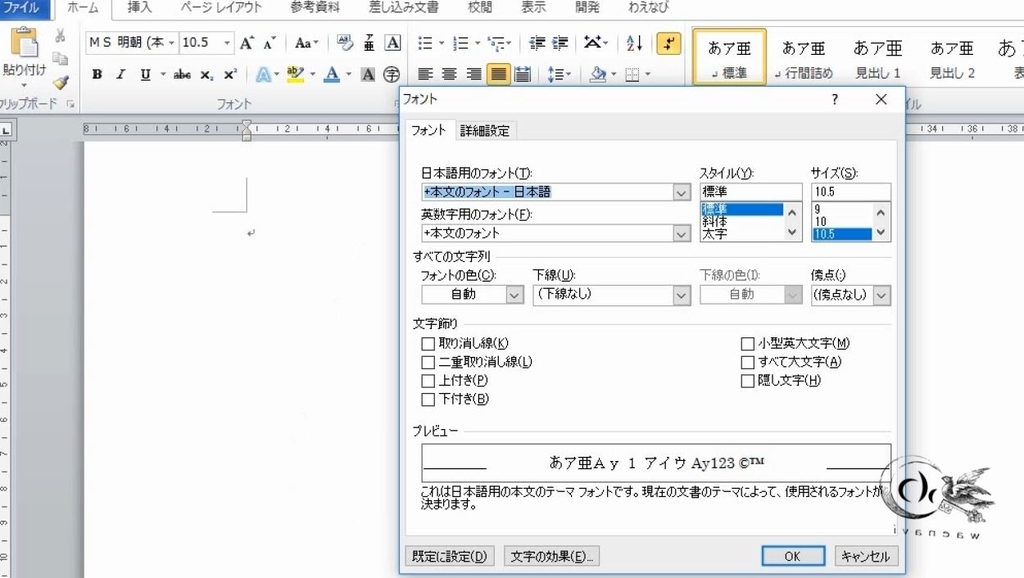Click the enclose characters (囲い文字) icon
This screenshot has width=1024, height=578.
coord(391,74)
